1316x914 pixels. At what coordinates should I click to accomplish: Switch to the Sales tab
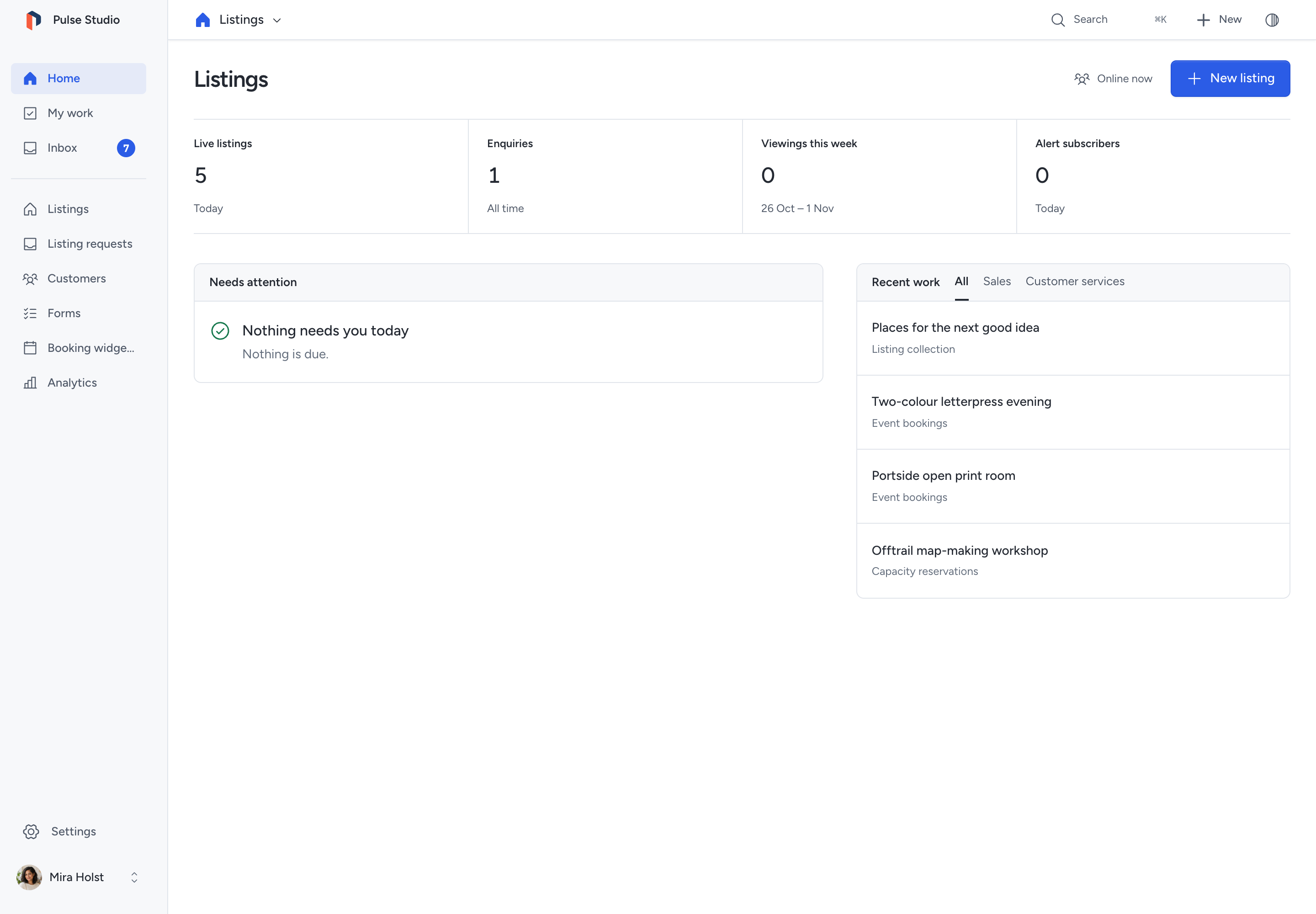coord(997,281)
